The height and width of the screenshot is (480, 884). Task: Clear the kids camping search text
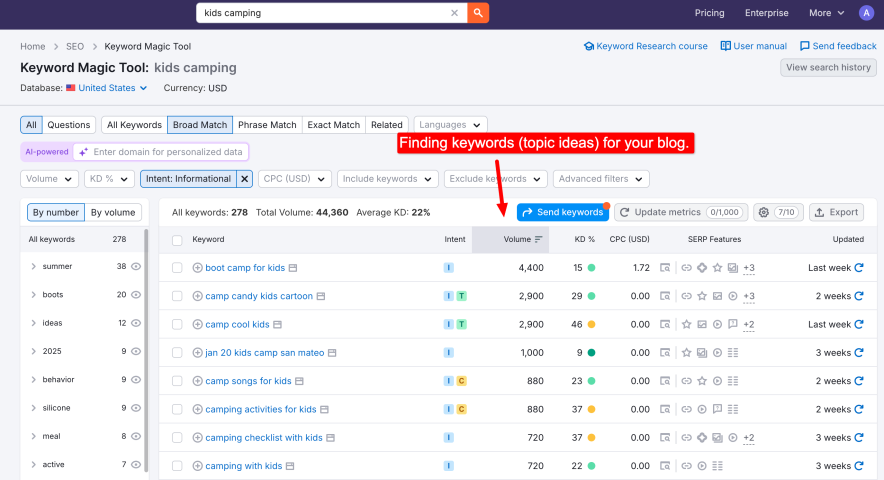(454, 13)
